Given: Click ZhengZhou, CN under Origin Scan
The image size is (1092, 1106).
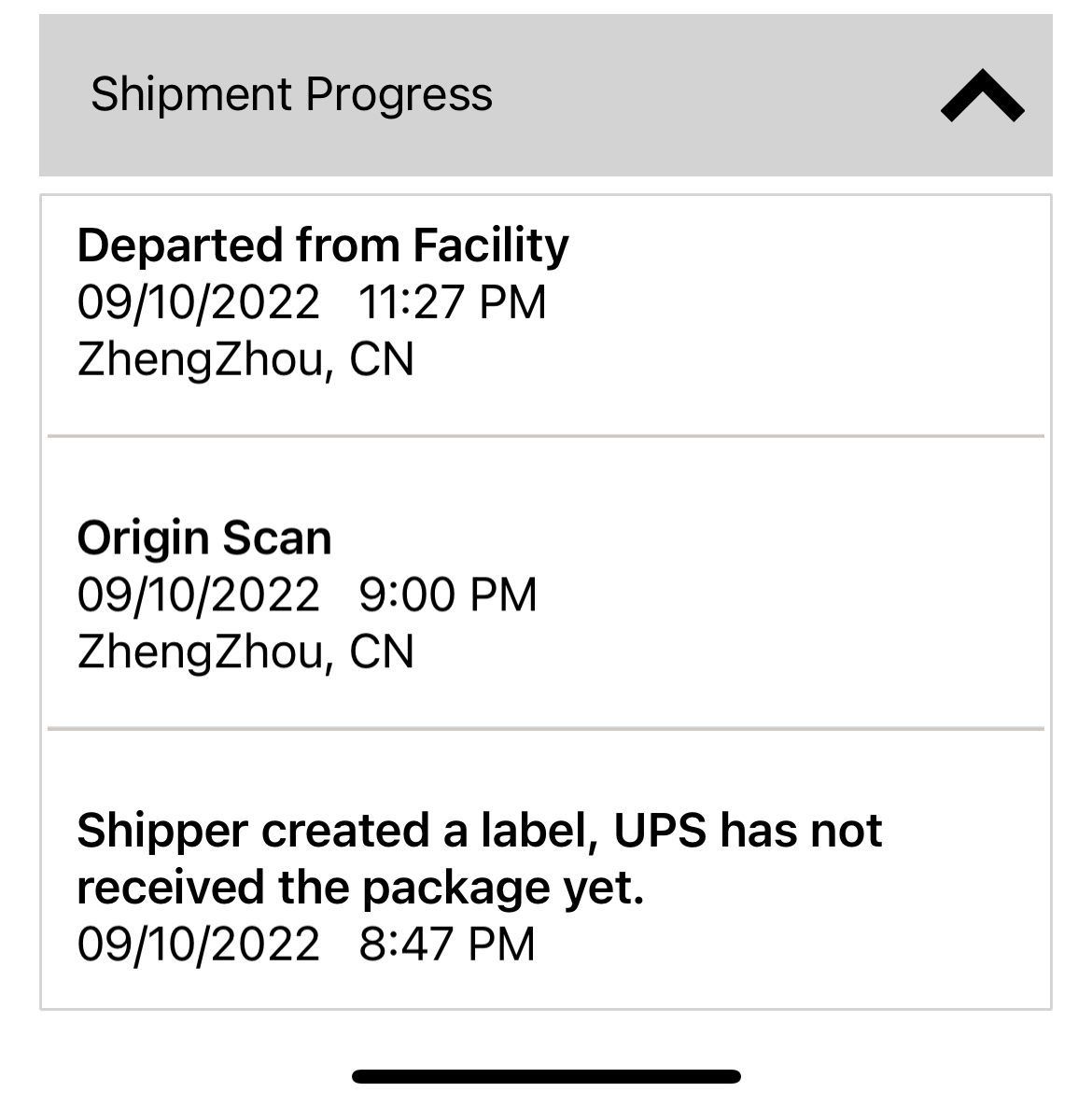Looking at the screenshot, I should (245, 651).
